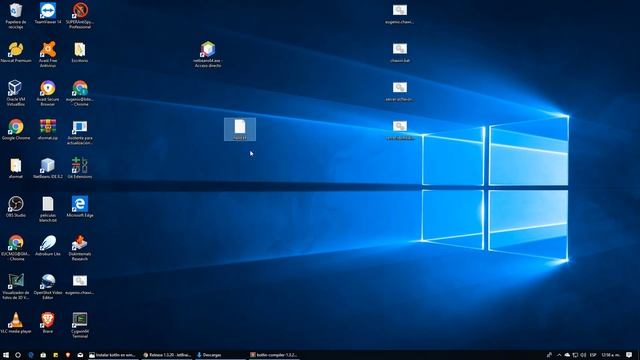Select the peliculas blanch.txt file

pyautogui.click(x=48, y=209)
